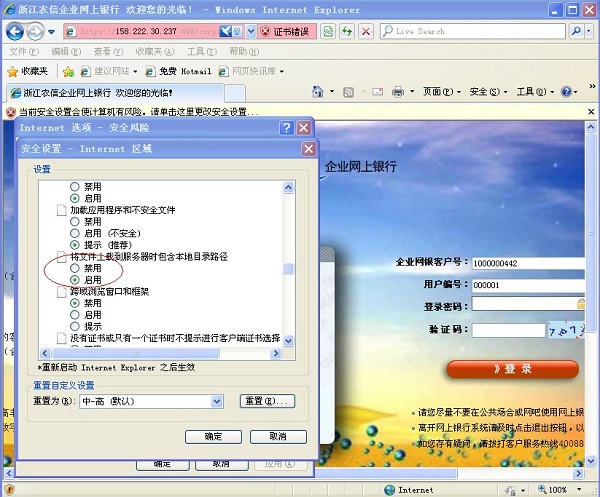Image resolution: width=600 pixels, height=497 pixels.
Task: Open search provider options dropdown
Action: [589, 31]
